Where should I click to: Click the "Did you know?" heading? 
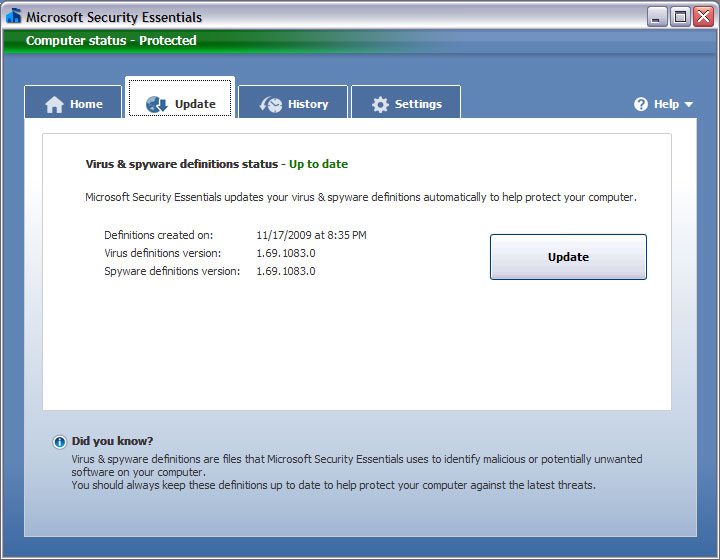tap(112, 441)
